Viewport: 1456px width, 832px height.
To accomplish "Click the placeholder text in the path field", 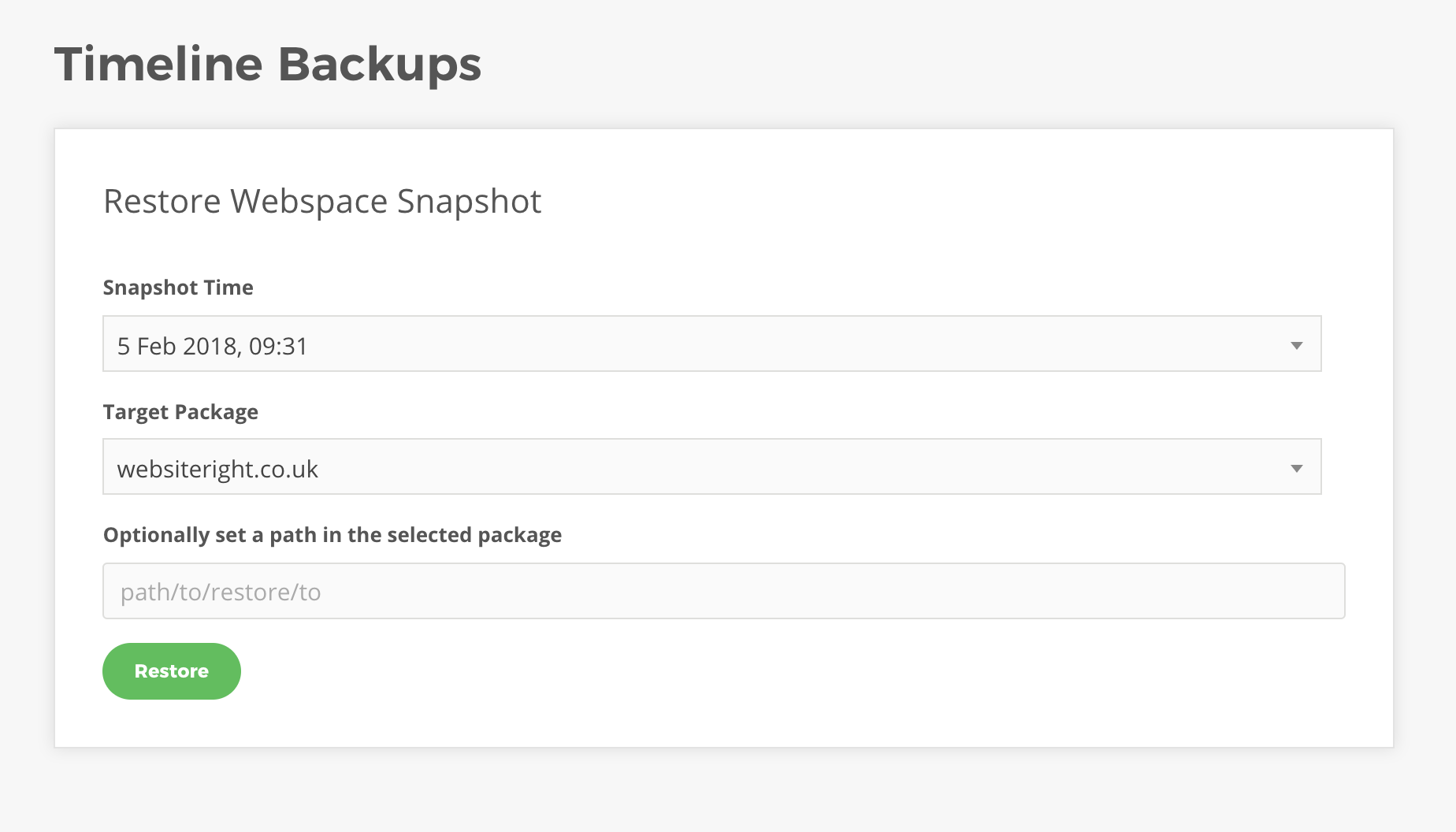I will pos(221,592).
